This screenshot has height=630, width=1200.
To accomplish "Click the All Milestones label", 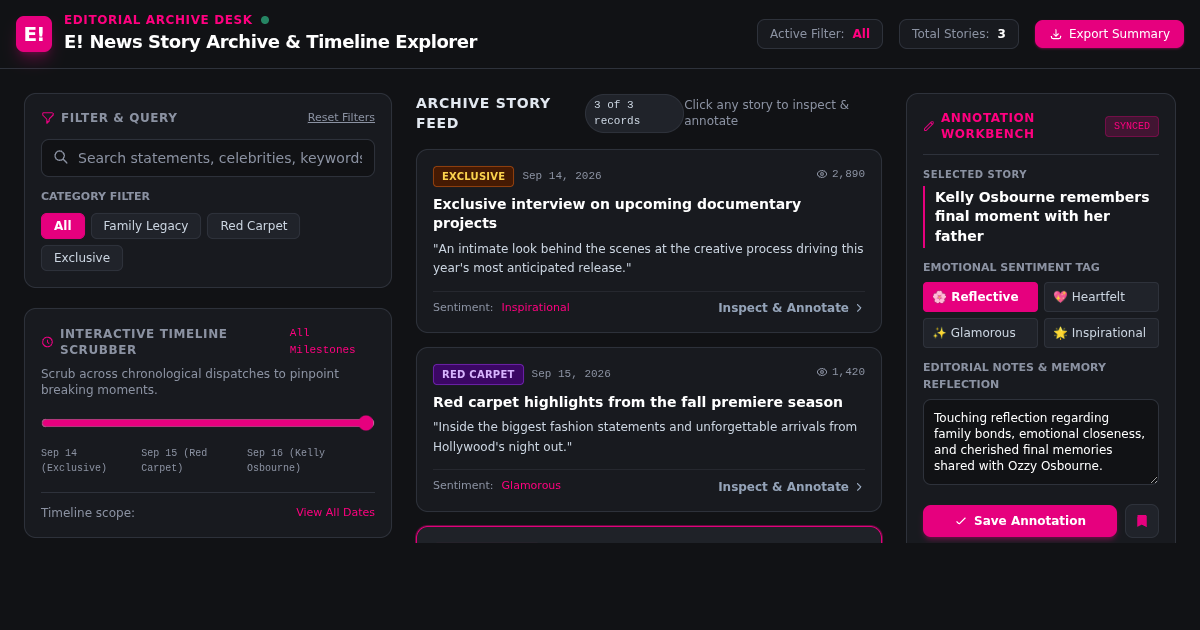I will (x=322, y=341).
